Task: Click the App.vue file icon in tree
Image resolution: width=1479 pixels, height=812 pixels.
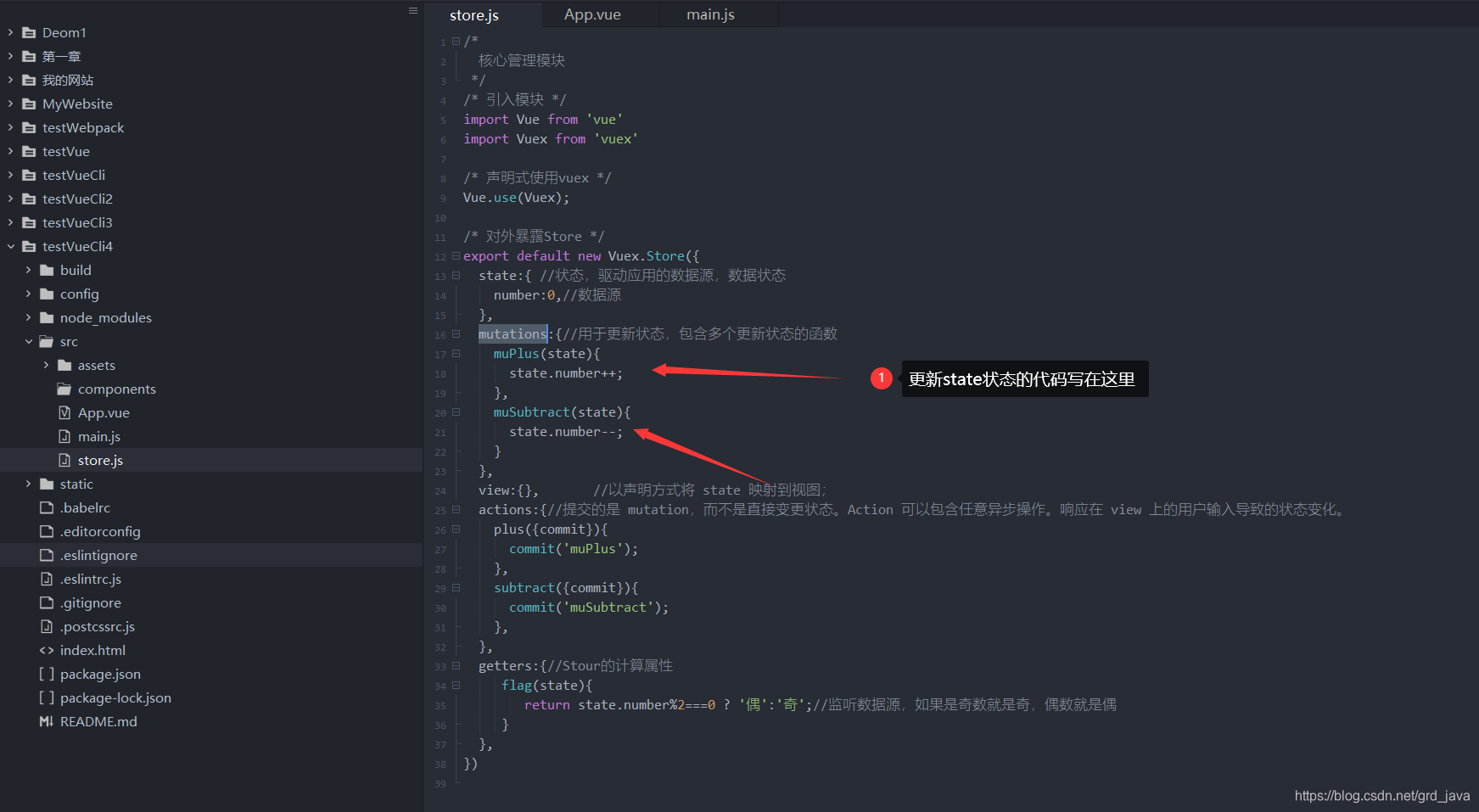Action: pyautogui.click(x=64, y=412)
